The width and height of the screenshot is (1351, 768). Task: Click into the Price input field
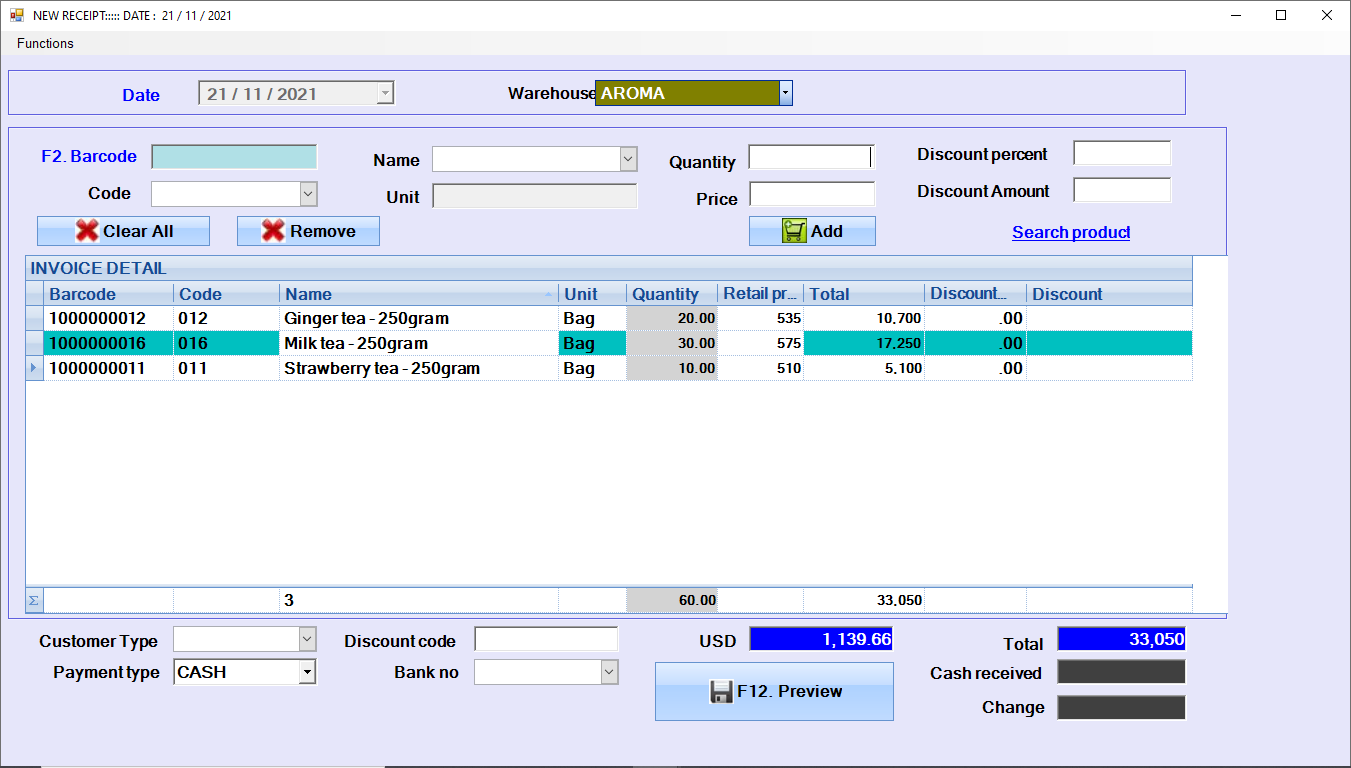(x=812, y=194)
